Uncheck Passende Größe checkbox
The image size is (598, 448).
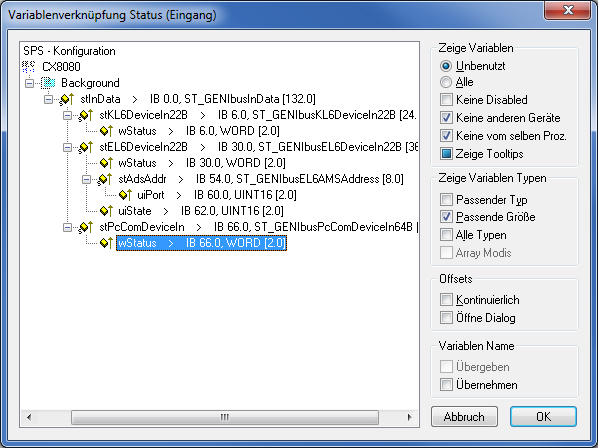click(x=446, y=217)
